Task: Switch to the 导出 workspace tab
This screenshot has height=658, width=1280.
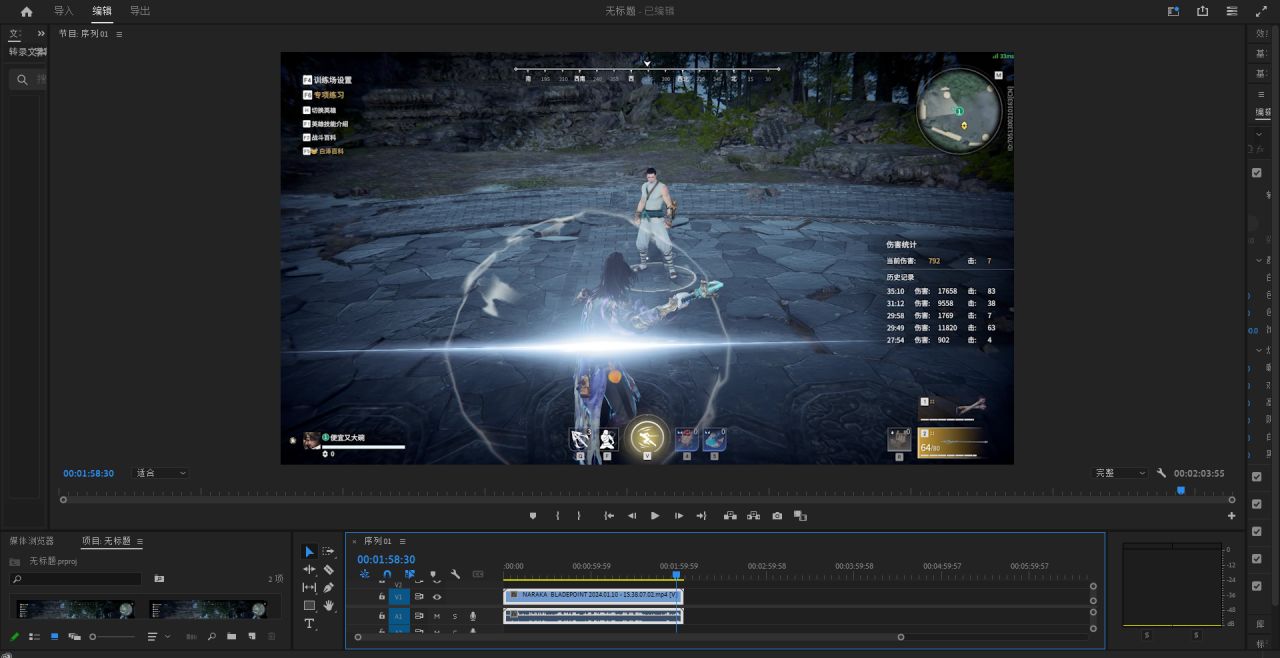Action: pos(140,11)
